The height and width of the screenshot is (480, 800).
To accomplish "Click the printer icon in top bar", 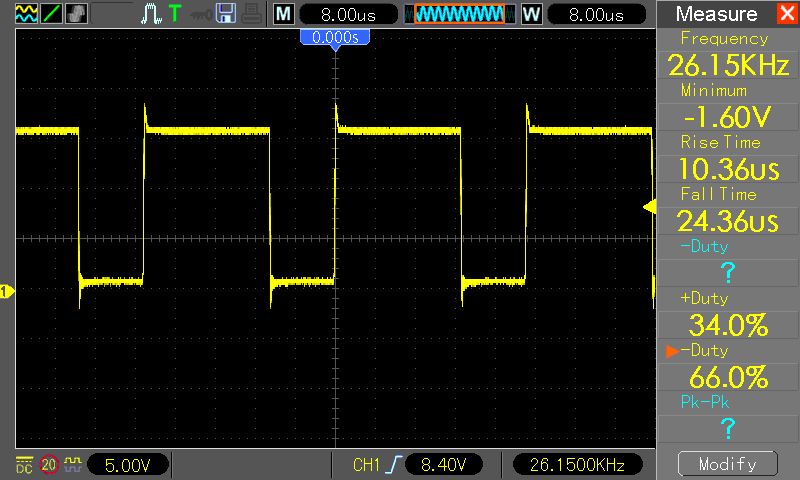I will 250,14.
